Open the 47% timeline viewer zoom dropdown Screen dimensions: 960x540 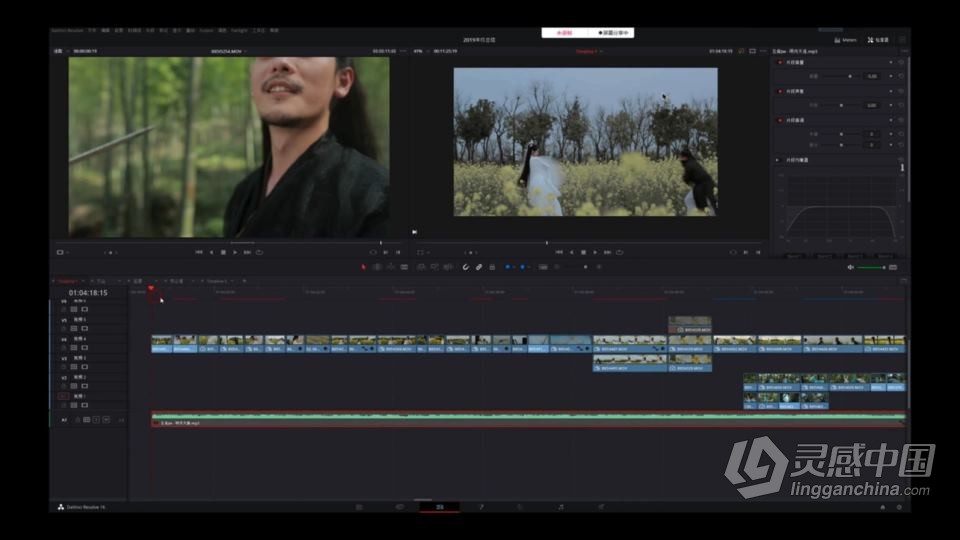coord(421,51)
